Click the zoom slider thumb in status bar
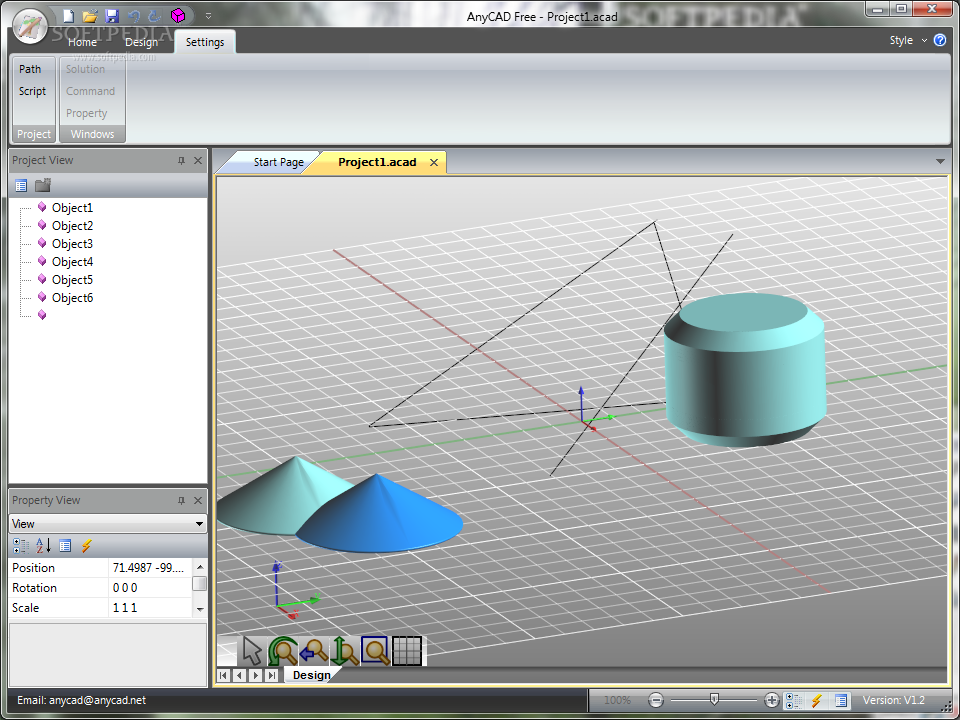The width and height of the screenshot is (960, 720). point(714,699)
